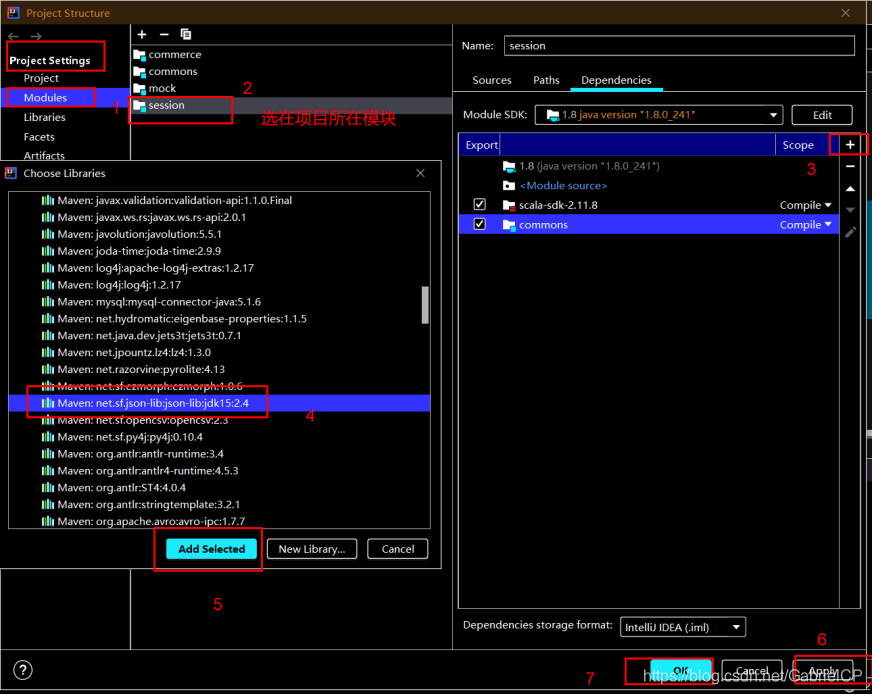Select the Module source dependency row
872x695 pixels.
[x=648, y=186]
